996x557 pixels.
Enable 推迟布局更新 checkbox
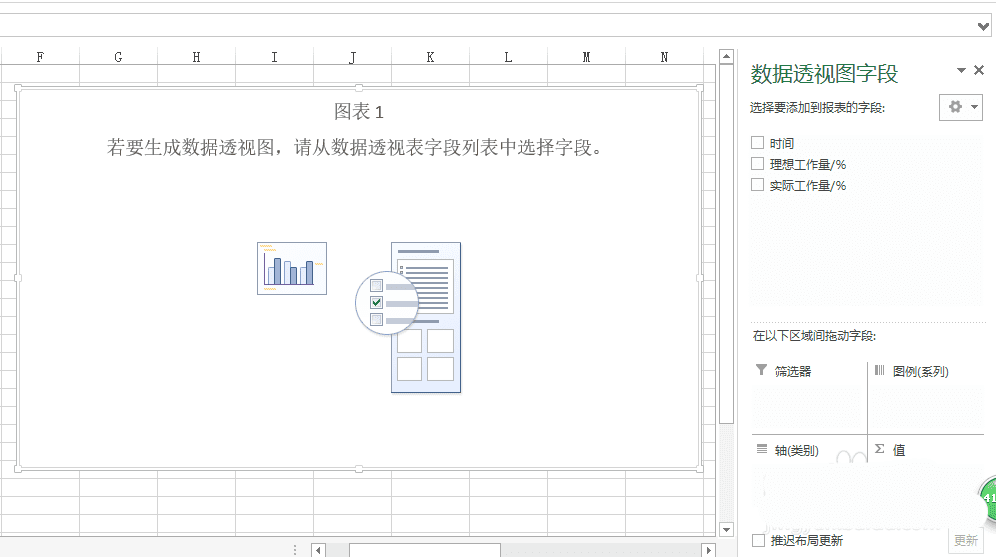[758, 540]
